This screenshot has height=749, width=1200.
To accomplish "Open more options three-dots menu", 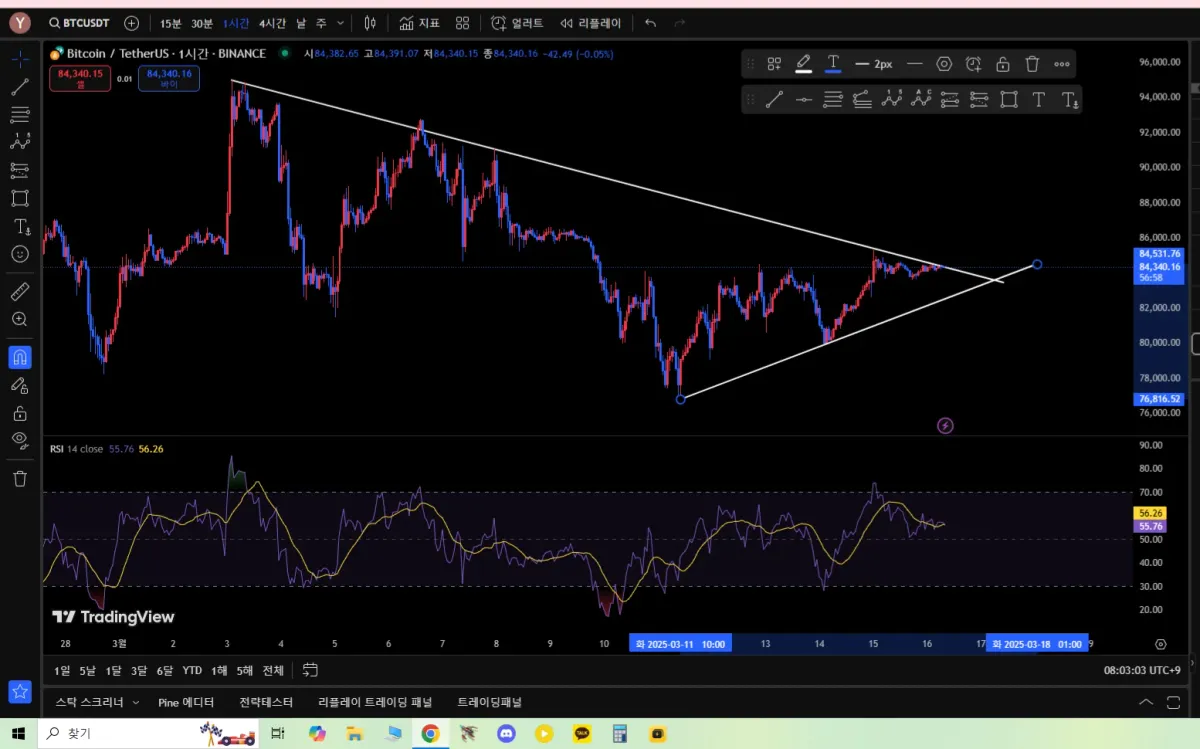I will tap(1061, 64).
